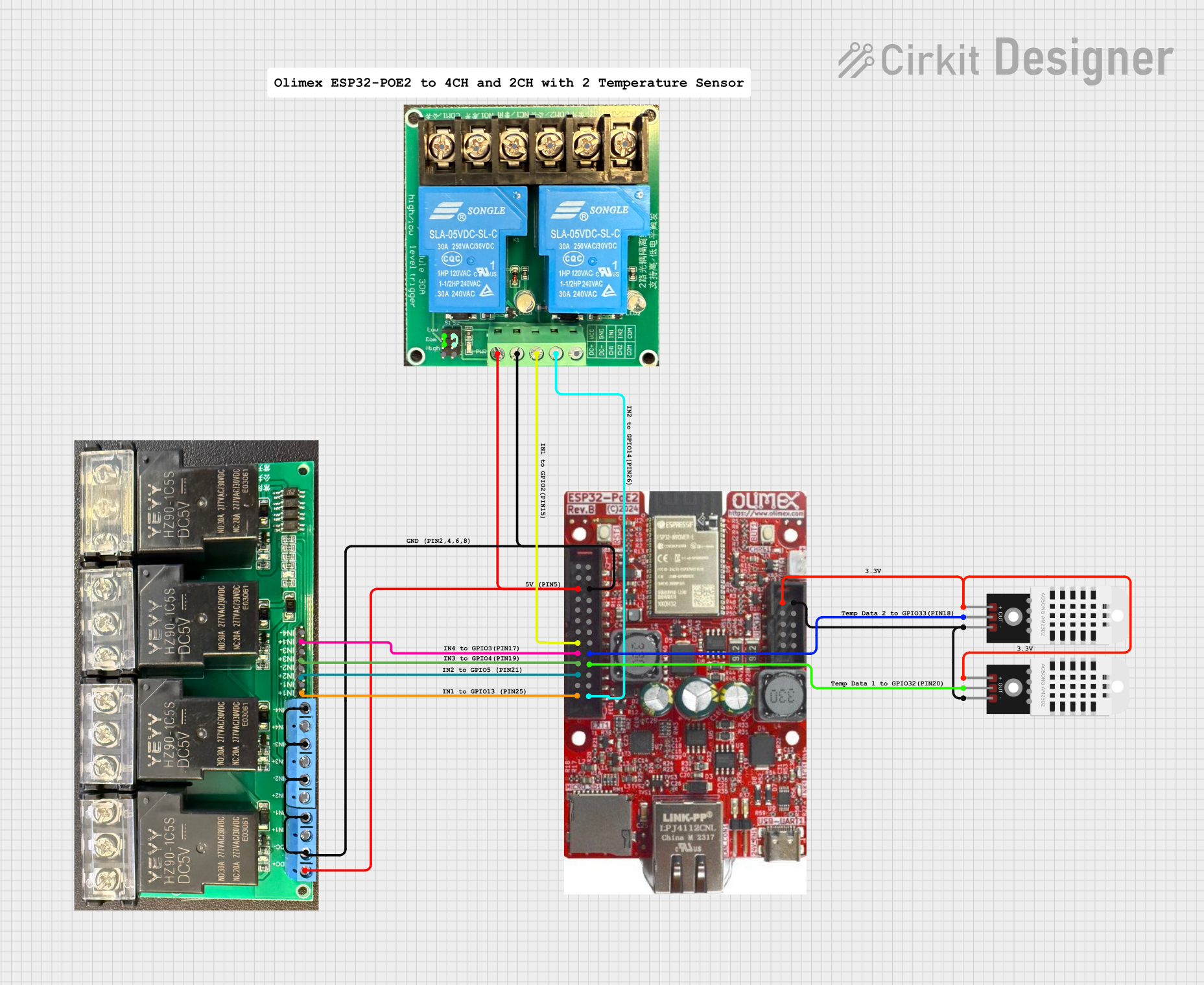Screen dimensions: 1204x985
Task: Click the 'IN1 to GPIO13 (PIN25)' label
Action: click(x=484, y=691)
